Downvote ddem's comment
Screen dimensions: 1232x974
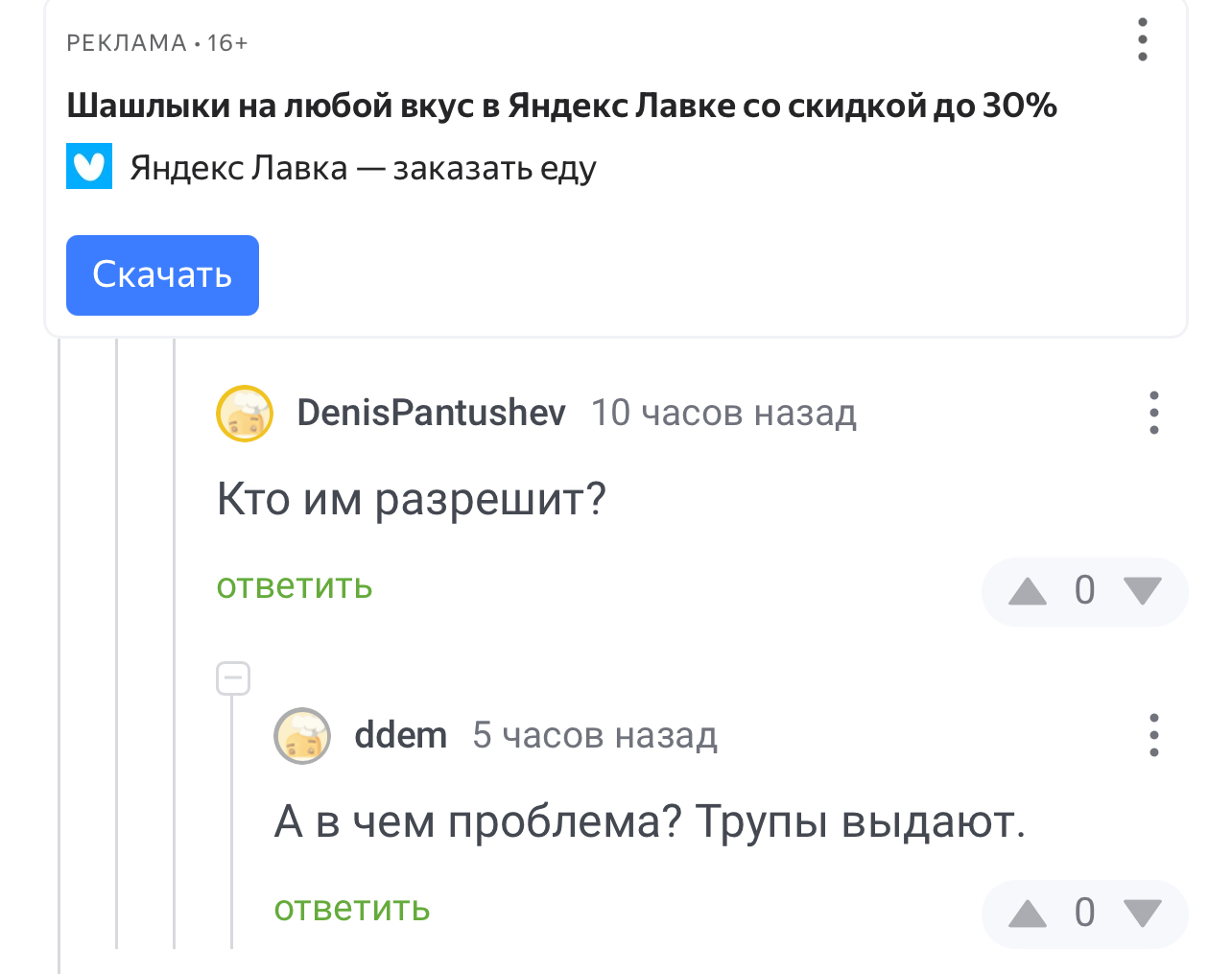[x=1142, y=914]
